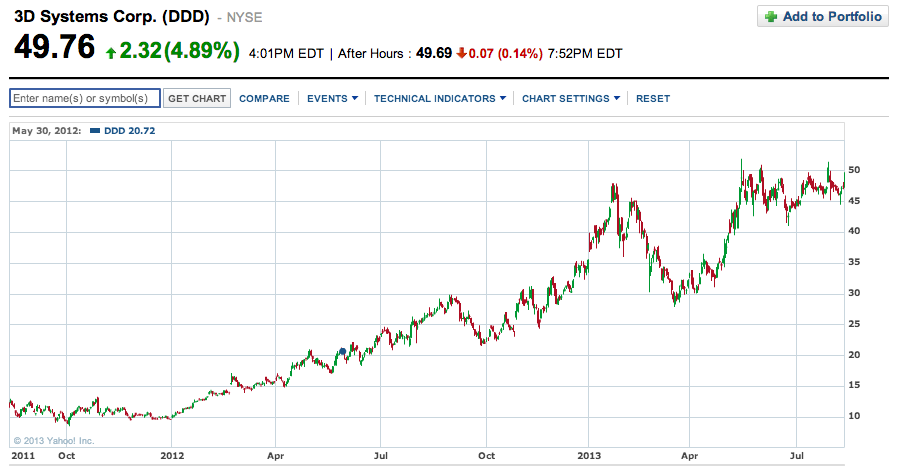This screenshot has width=901, height=466.
Task: Reset the chart using the Reset link
Action: click(x=653, y=98)
